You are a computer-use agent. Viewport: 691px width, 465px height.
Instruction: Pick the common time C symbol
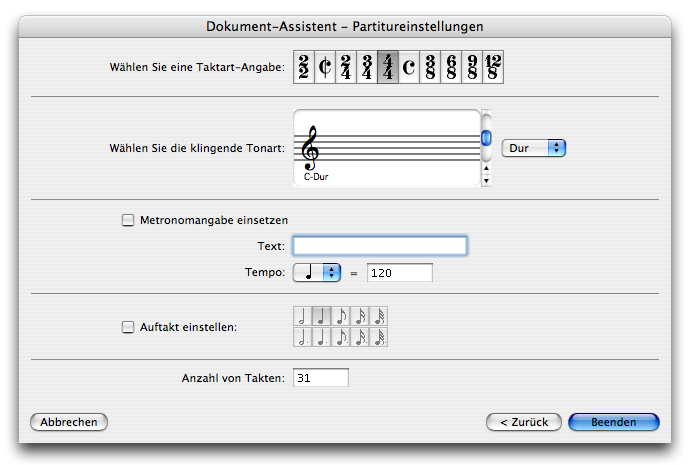pos(408,68)
